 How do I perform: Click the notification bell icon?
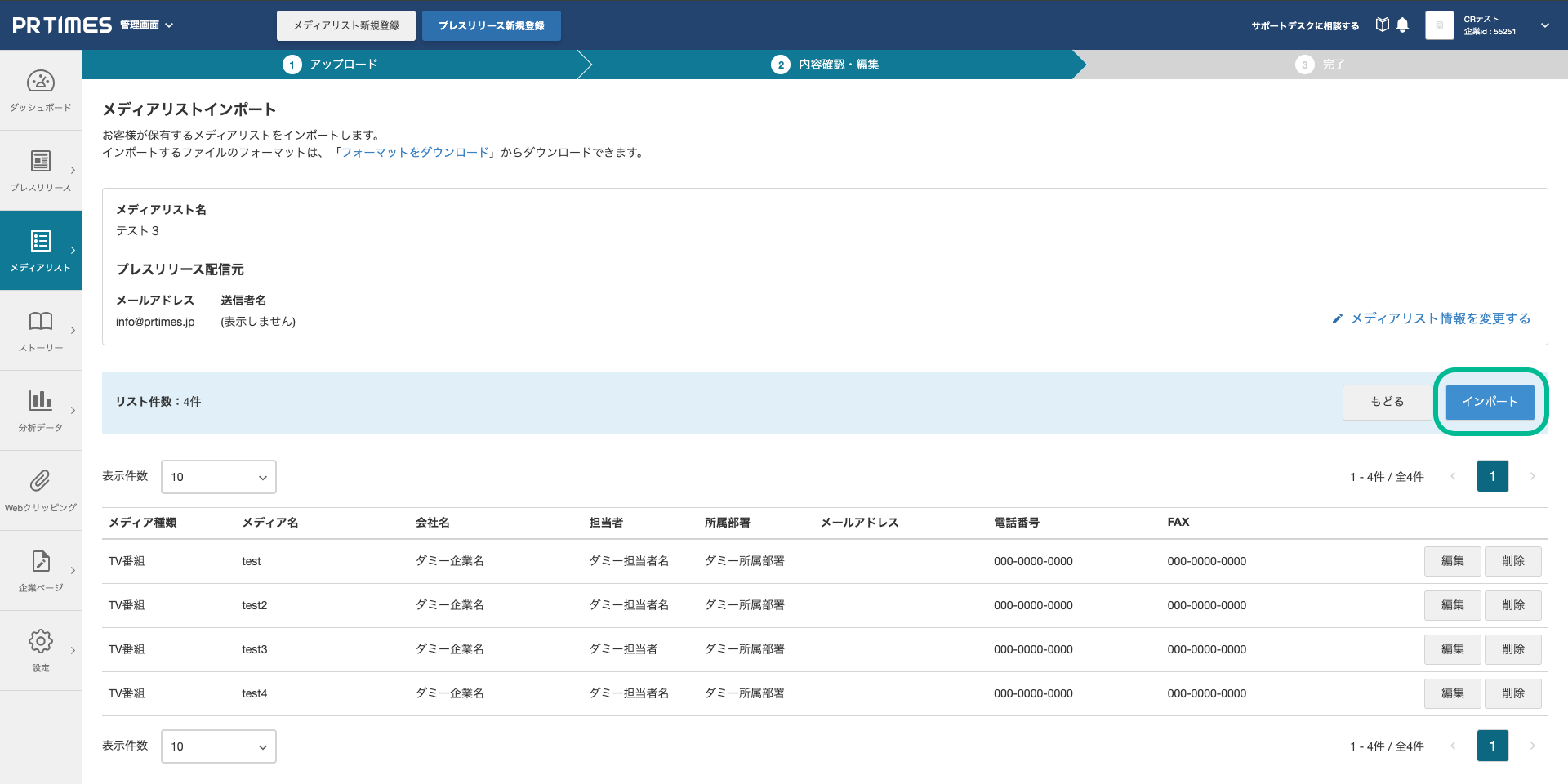(1402, 25)
